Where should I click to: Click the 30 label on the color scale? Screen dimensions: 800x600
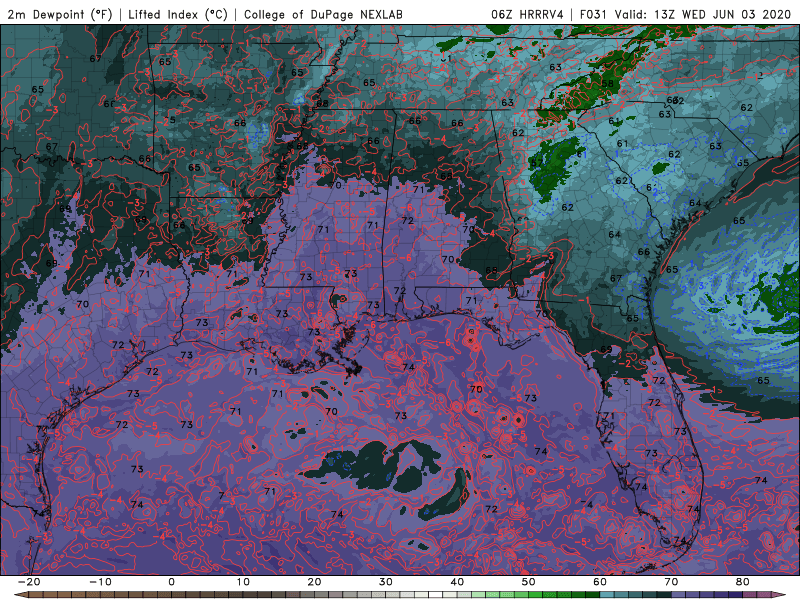point(386,582)
